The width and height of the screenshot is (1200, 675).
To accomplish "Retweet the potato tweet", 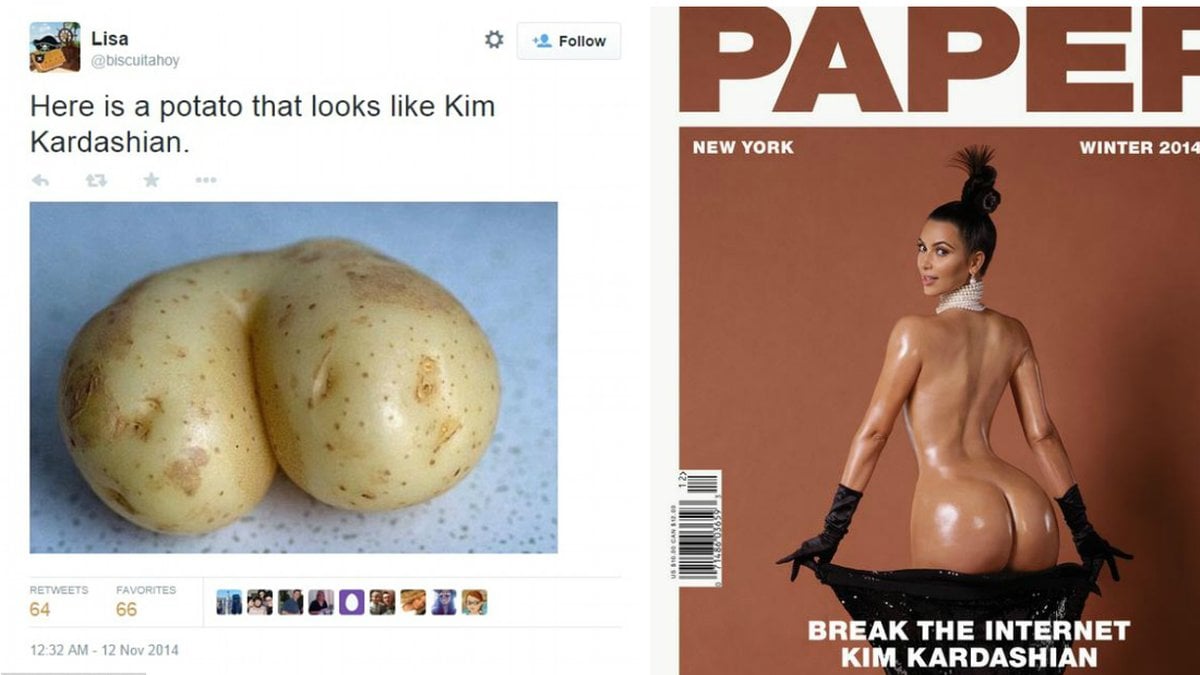I will click(x=97, y=180).
